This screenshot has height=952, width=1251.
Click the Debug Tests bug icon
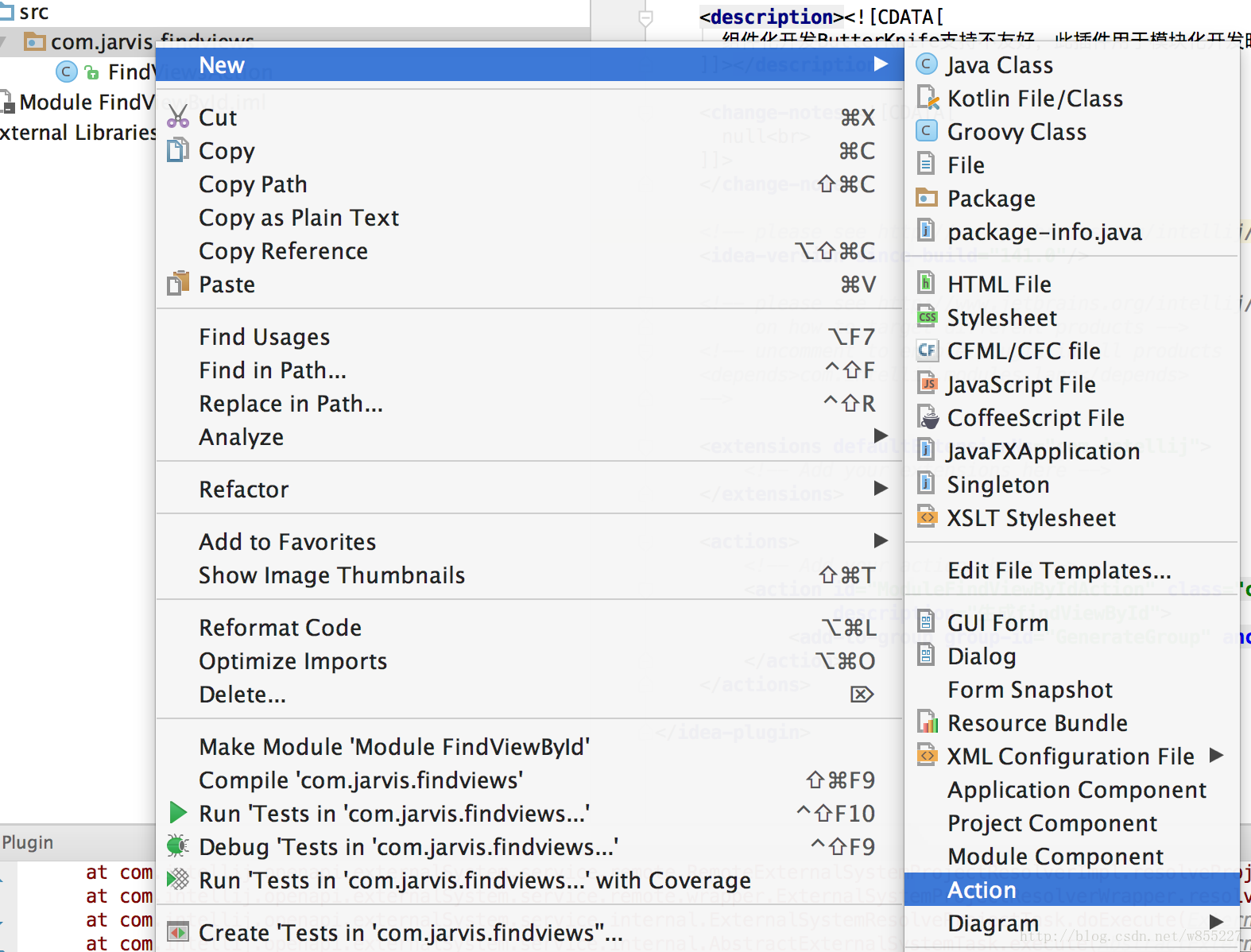tap(178, 846)
